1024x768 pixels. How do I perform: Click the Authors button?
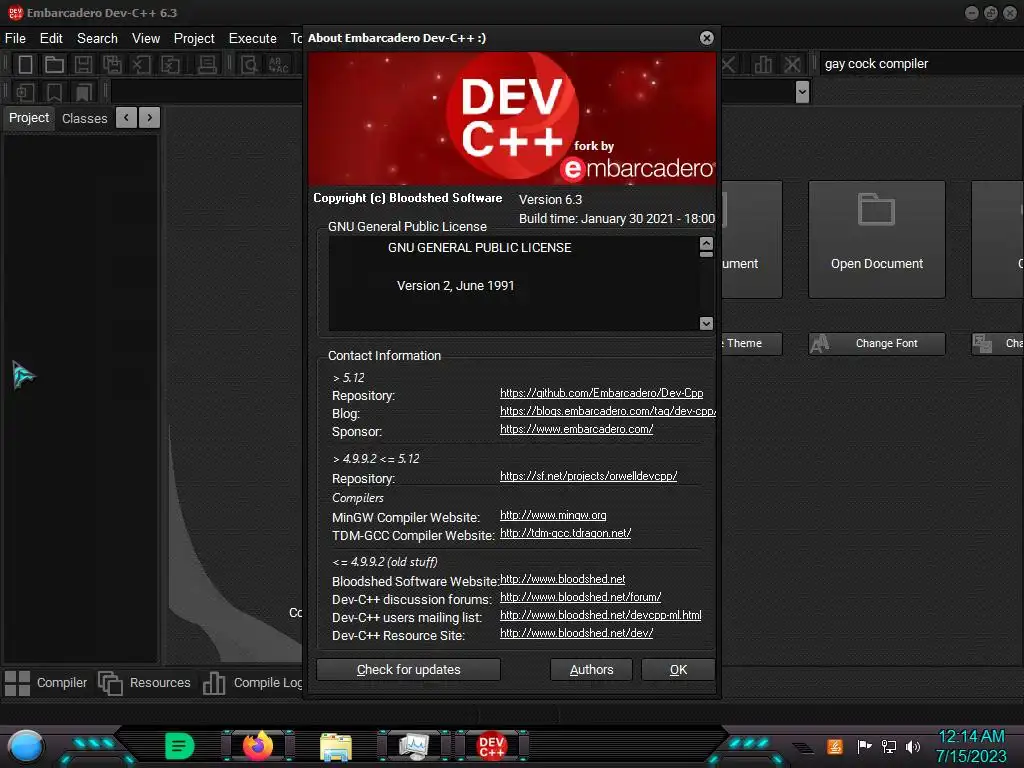point(591,670)
